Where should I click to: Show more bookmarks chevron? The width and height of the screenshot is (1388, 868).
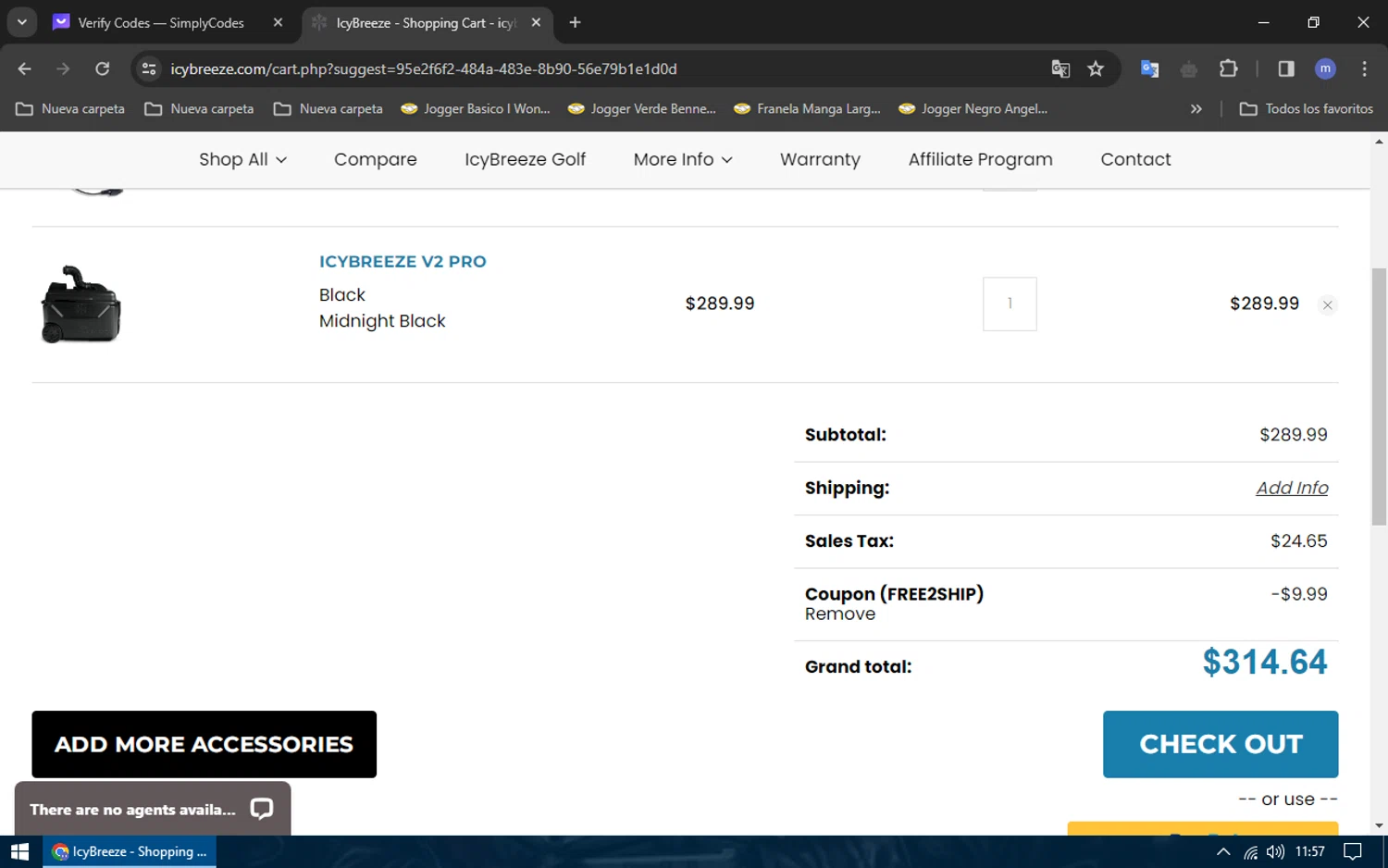pyautogui.click(x=1196, y=108)
